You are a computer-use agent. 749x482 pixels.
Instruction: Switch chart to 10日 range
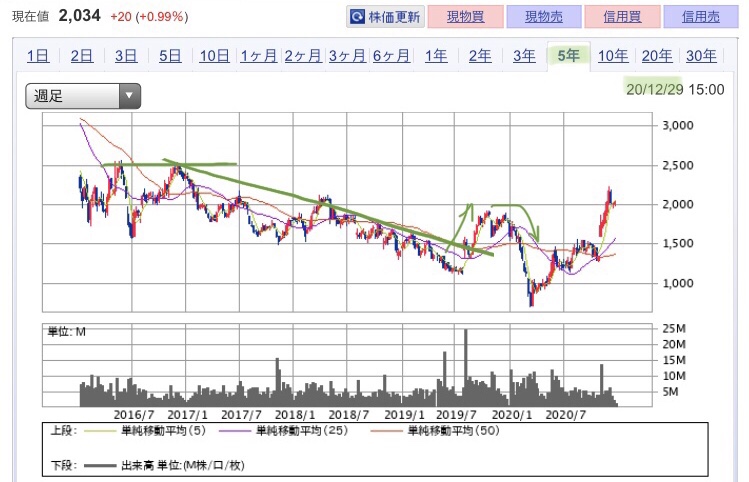click(214, 56)
